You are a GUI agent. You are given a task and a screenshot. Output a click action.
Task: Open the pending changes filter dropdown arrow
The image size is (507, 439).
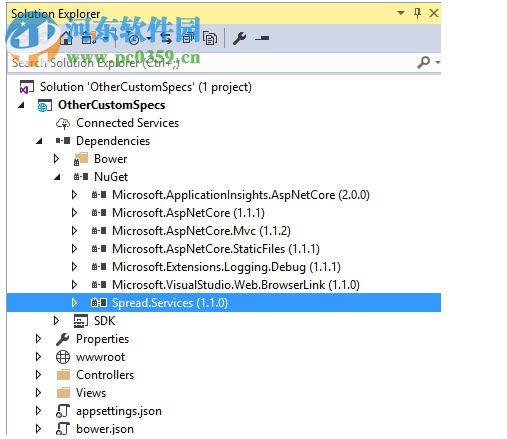coord(149,39)
